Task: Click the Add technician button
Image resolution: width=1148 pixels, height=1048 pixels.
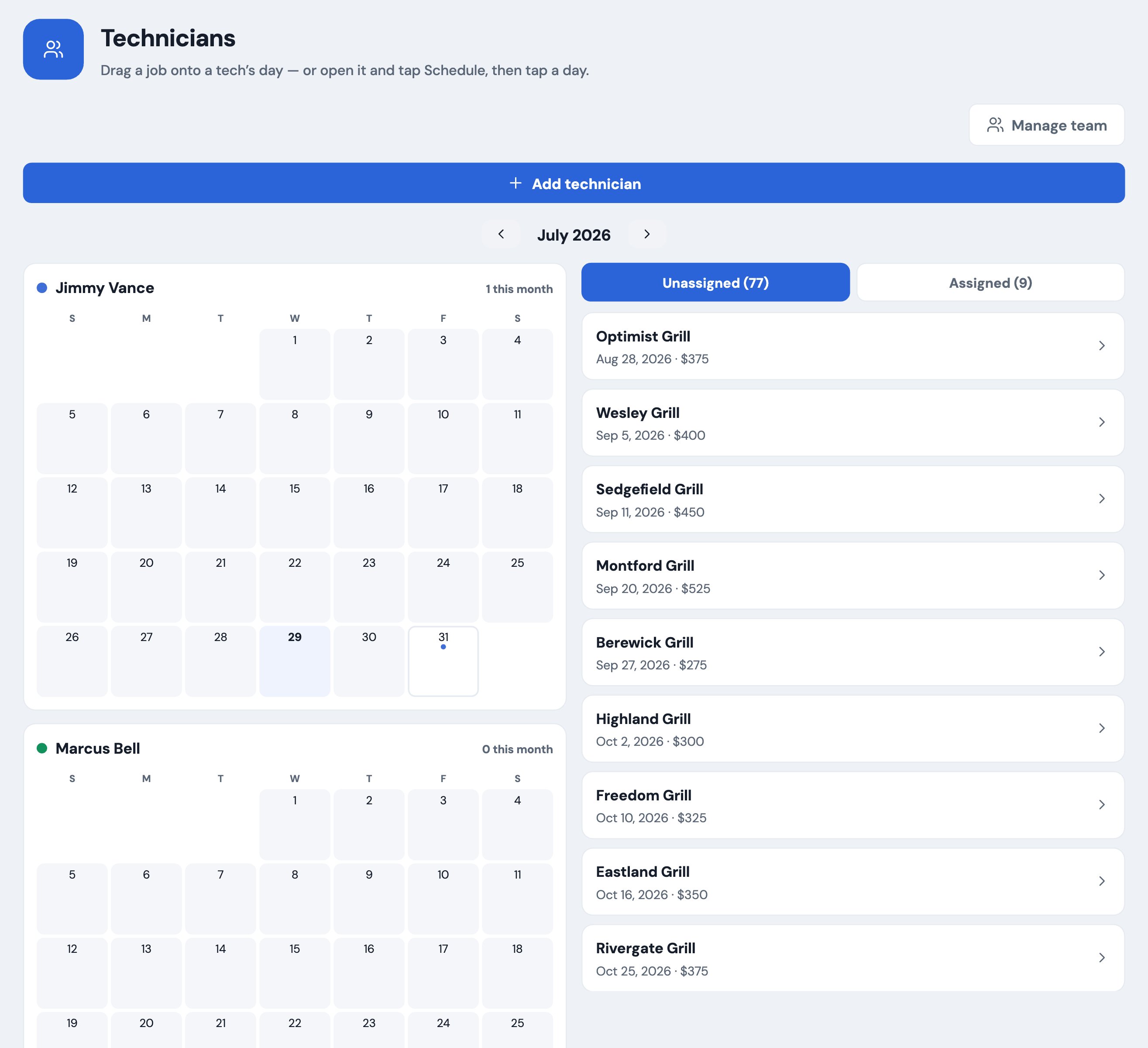Action: coord(574,183)
